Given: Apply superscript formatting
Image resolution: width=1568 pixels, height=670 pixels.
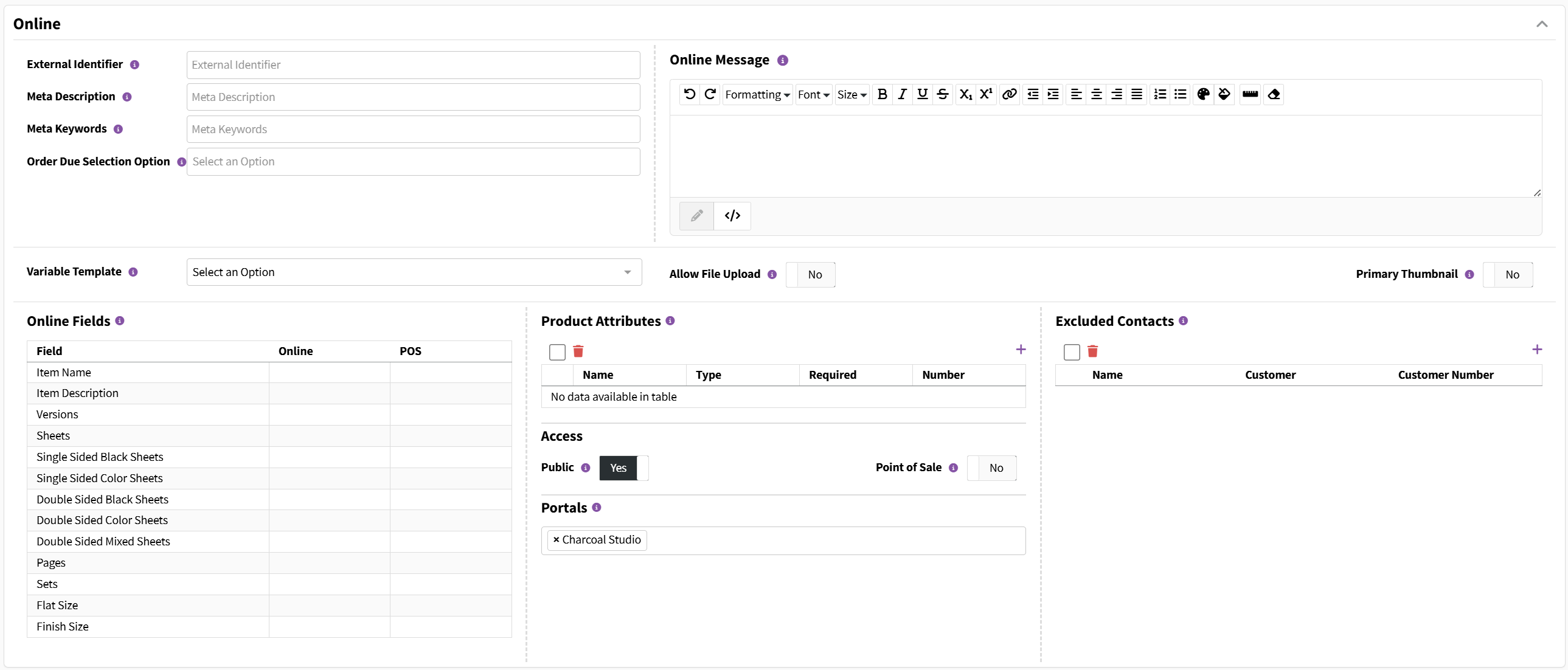Looking at the screenshot, I should 985,94.
